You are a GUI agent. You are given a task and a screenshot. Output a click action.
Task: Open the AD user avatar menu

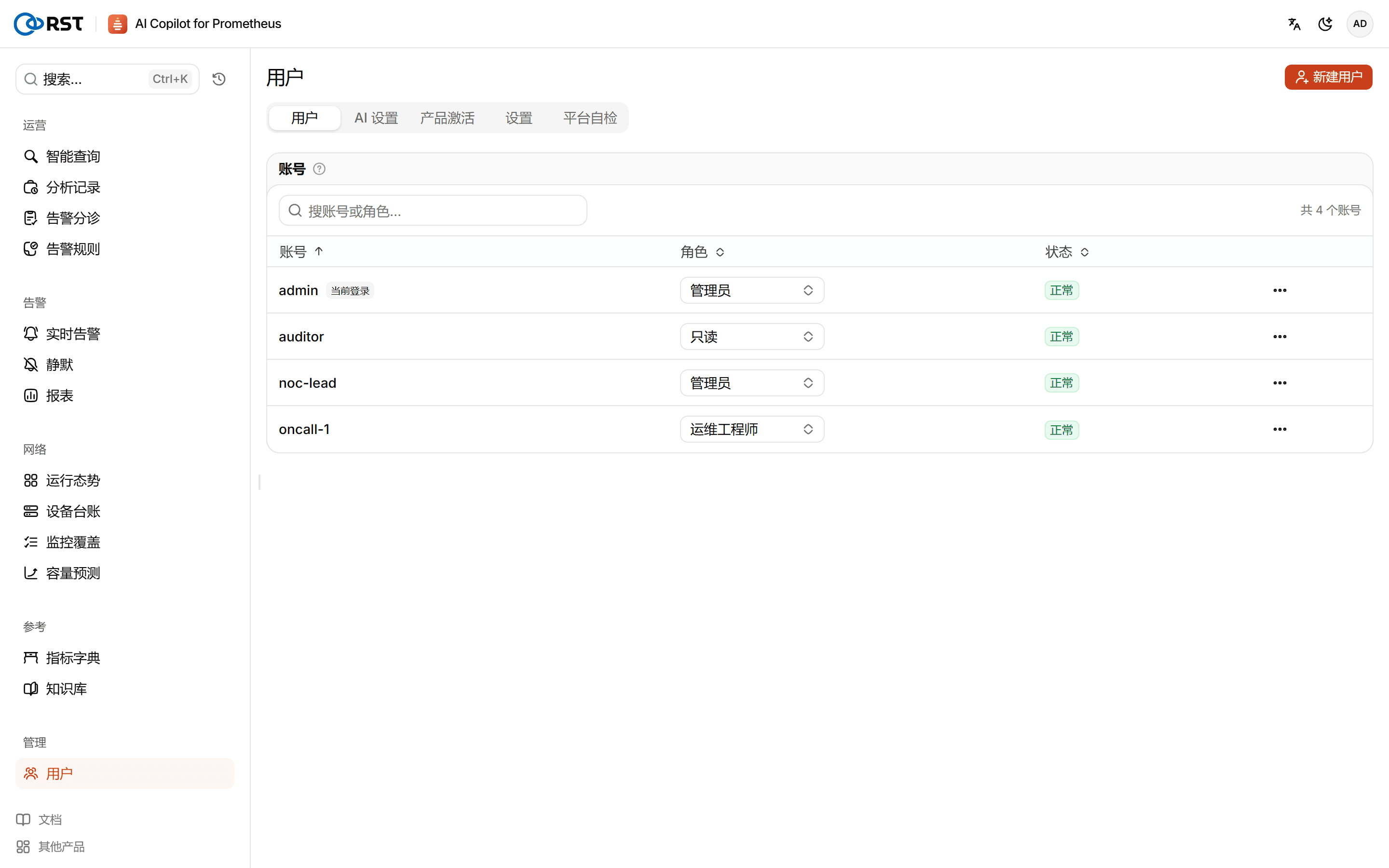pos(1360,24)
